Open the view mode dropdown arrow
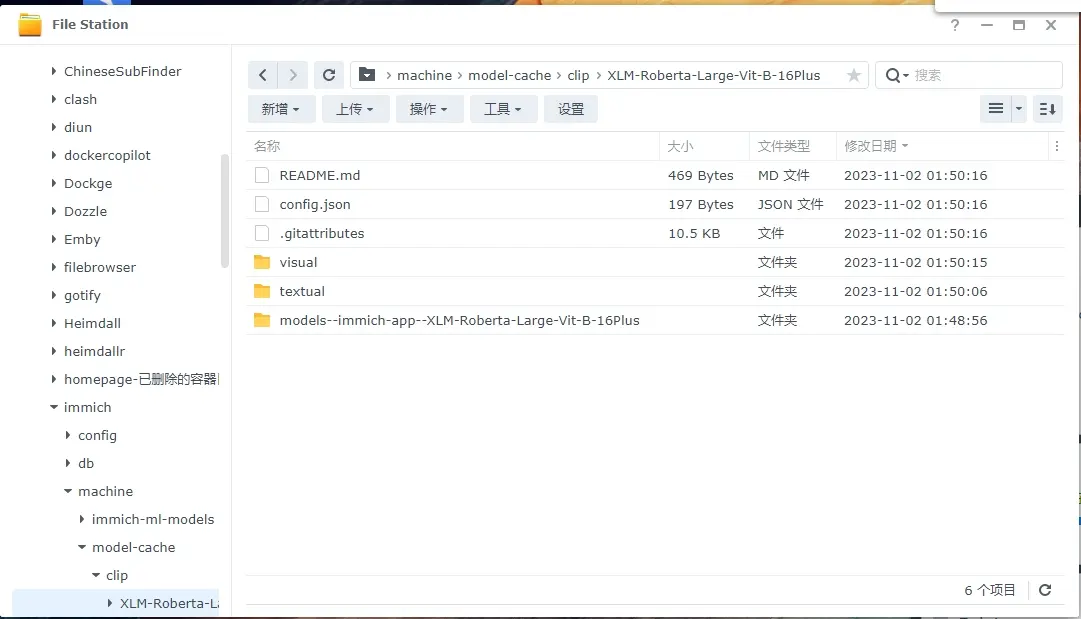Screen dimensions: 1081x619 click(x=1019, y=109)
